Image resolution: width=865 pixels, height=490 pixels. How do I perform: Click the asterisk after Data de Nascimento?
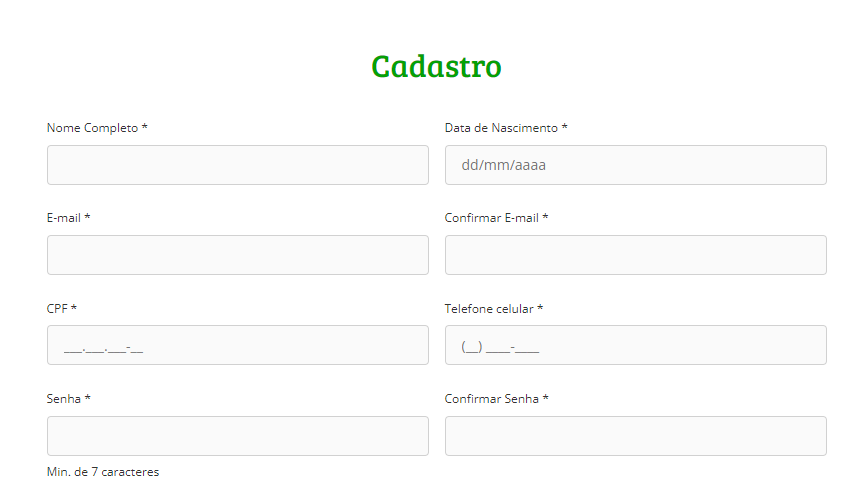(x=565, y=127)
